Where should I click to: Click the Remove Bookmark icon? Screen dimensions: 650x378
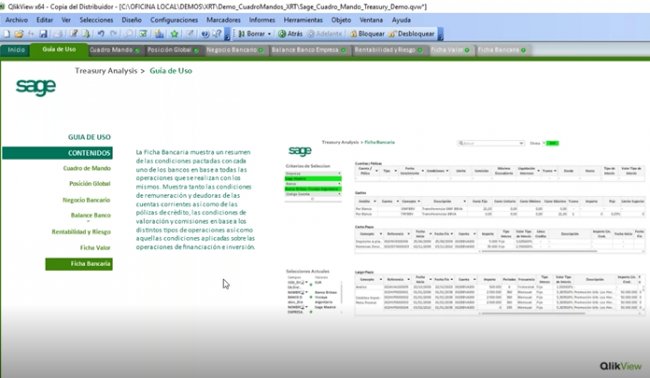pos(190,34)
